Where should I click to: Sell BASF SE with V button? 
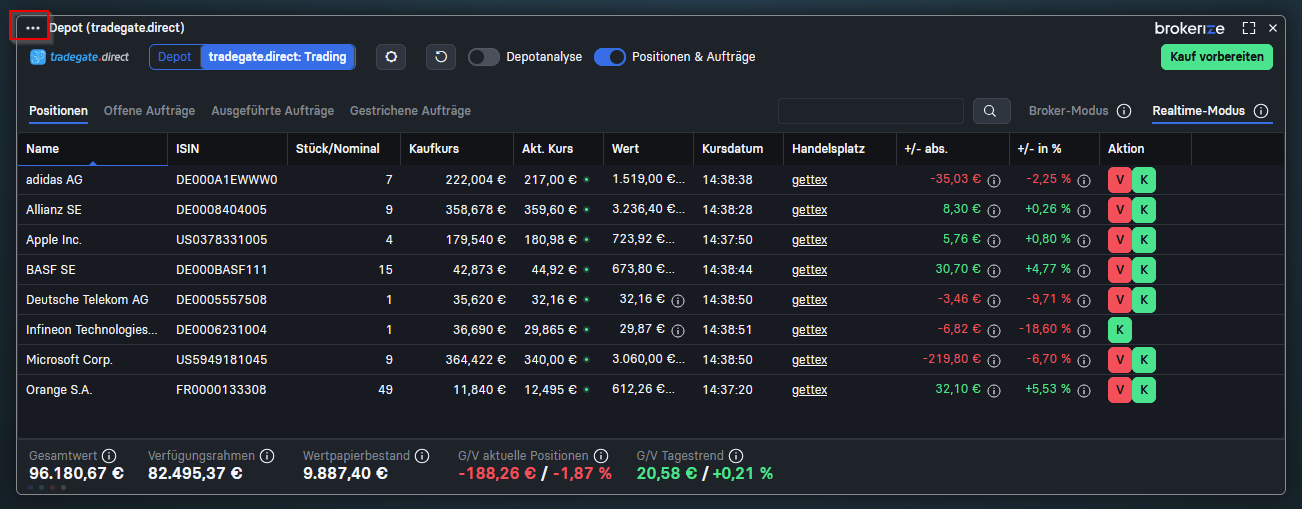pos(1119,270)
